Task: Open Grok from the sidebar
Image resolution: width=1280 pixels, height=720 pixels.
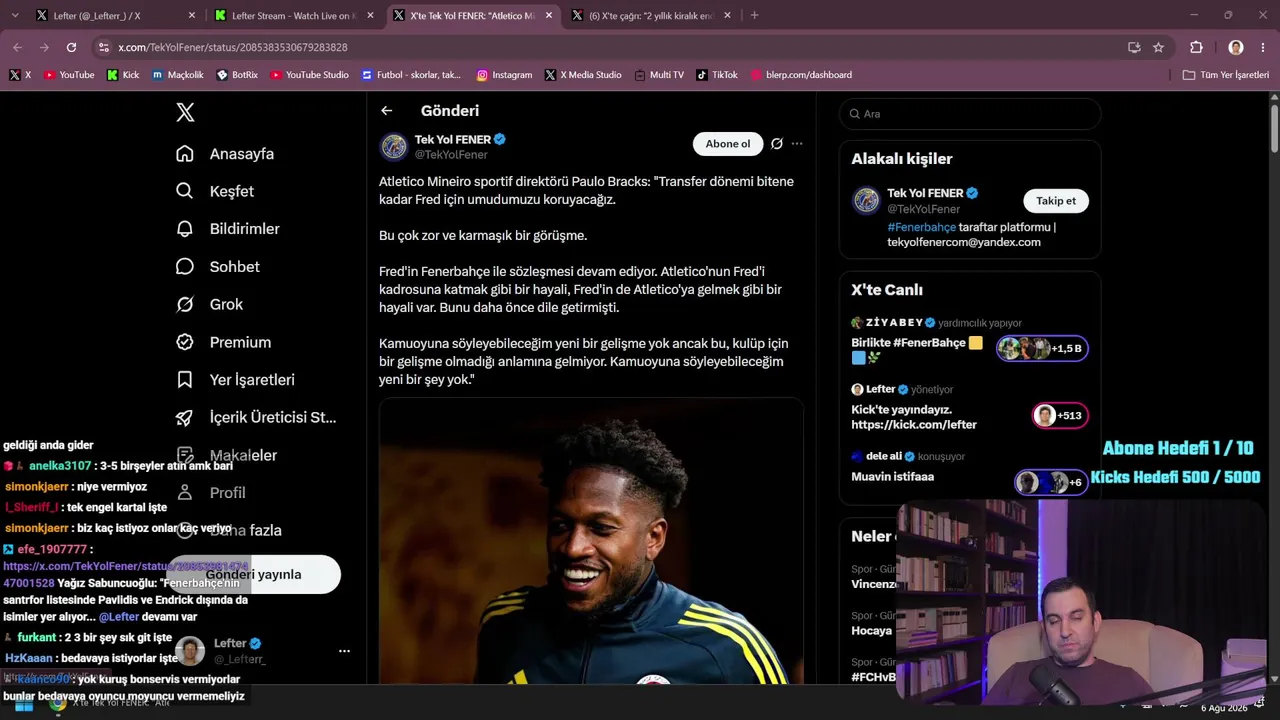Action: click(x=209, y=304)
